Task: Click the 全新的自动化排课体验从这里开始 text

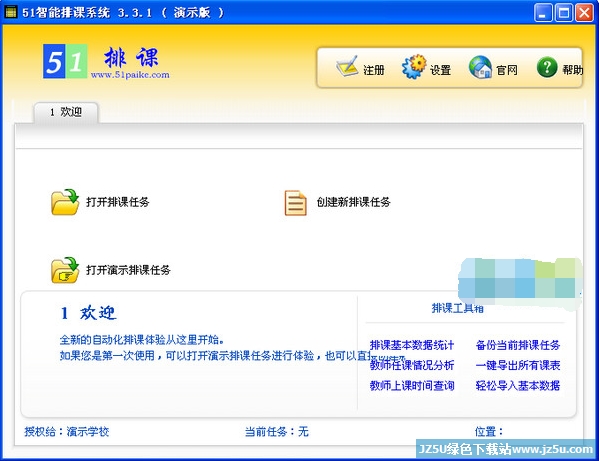Action: [142, 340]
